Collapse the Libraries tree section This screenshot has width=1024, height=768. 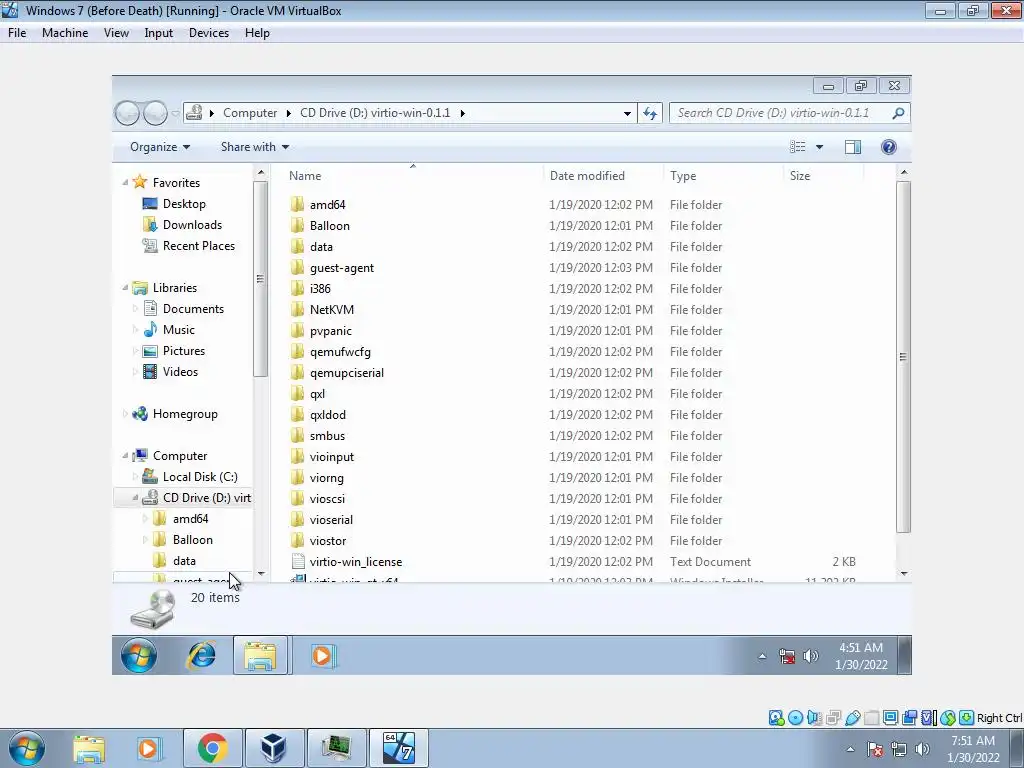point(125,287)
